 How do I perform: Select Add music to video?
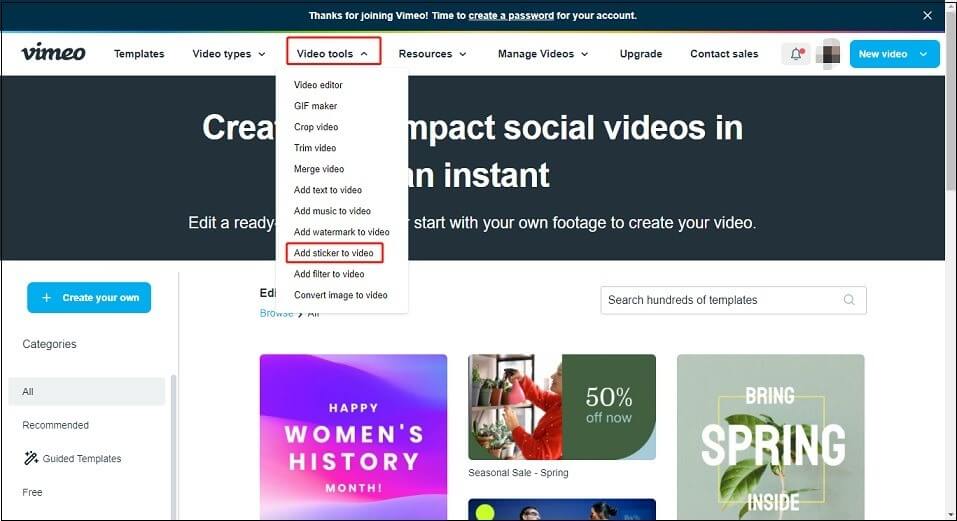(333, 211)
